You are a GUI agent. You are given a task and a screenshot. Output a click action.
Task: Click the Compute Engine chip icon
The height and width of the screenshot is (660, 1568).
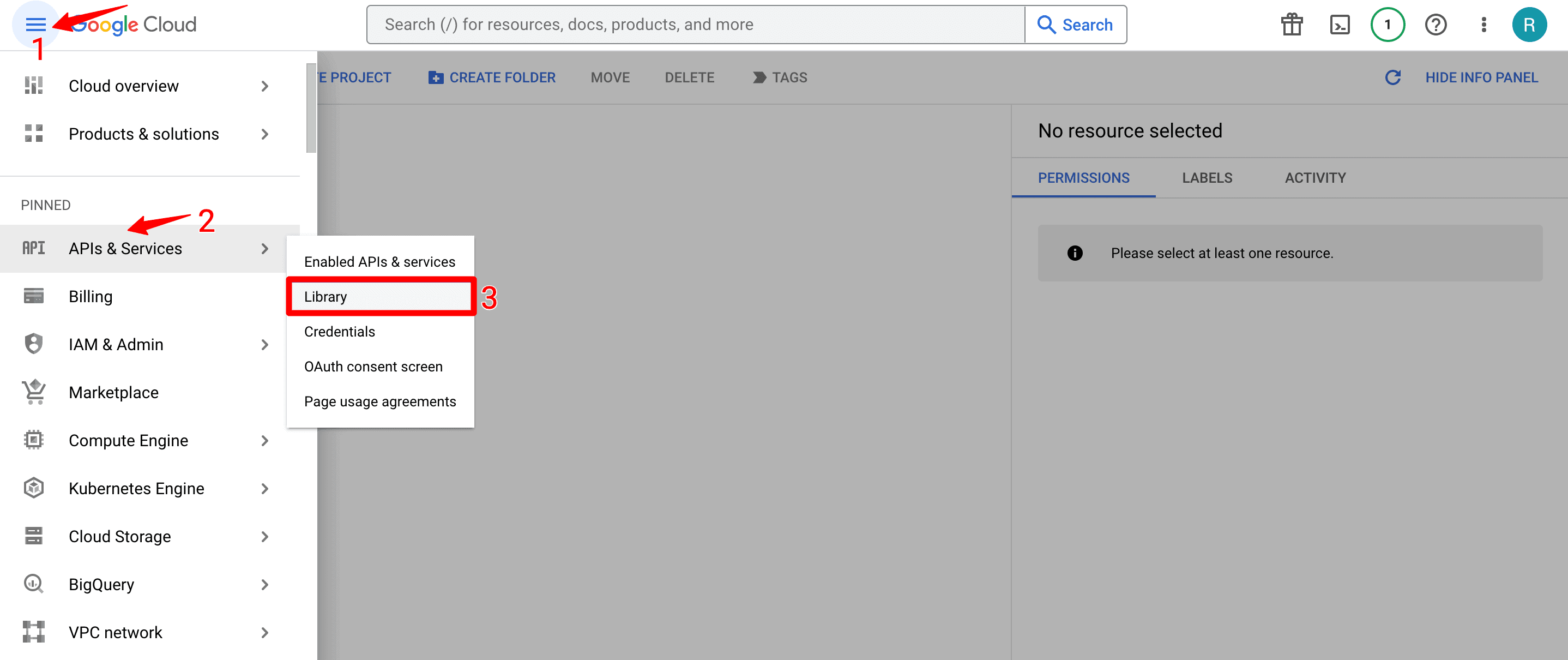click(x=33, y=440)
